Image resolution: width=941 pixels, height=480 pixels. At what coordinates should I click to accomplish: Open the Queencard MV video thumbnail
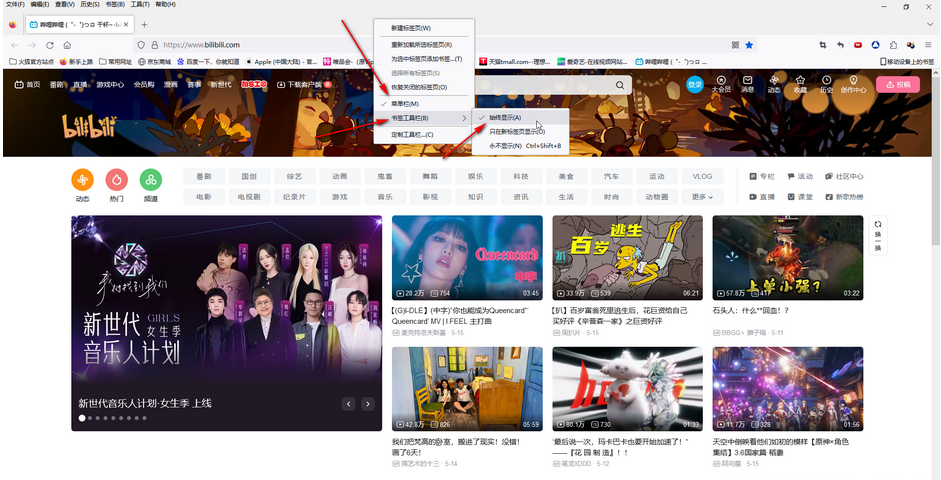coord(467,258)
